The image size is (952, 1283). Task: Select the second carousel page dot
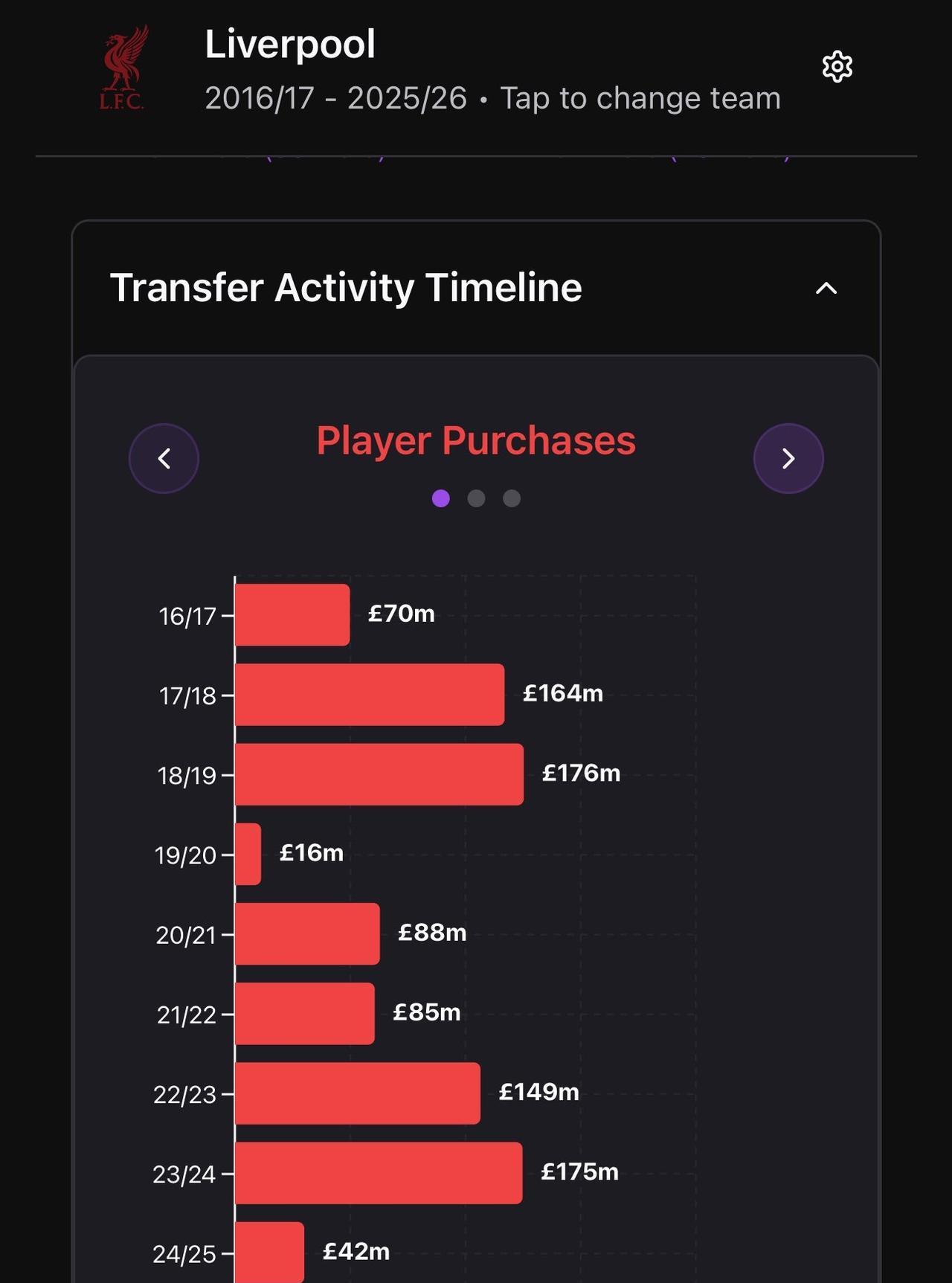click(x=476, y=498)
